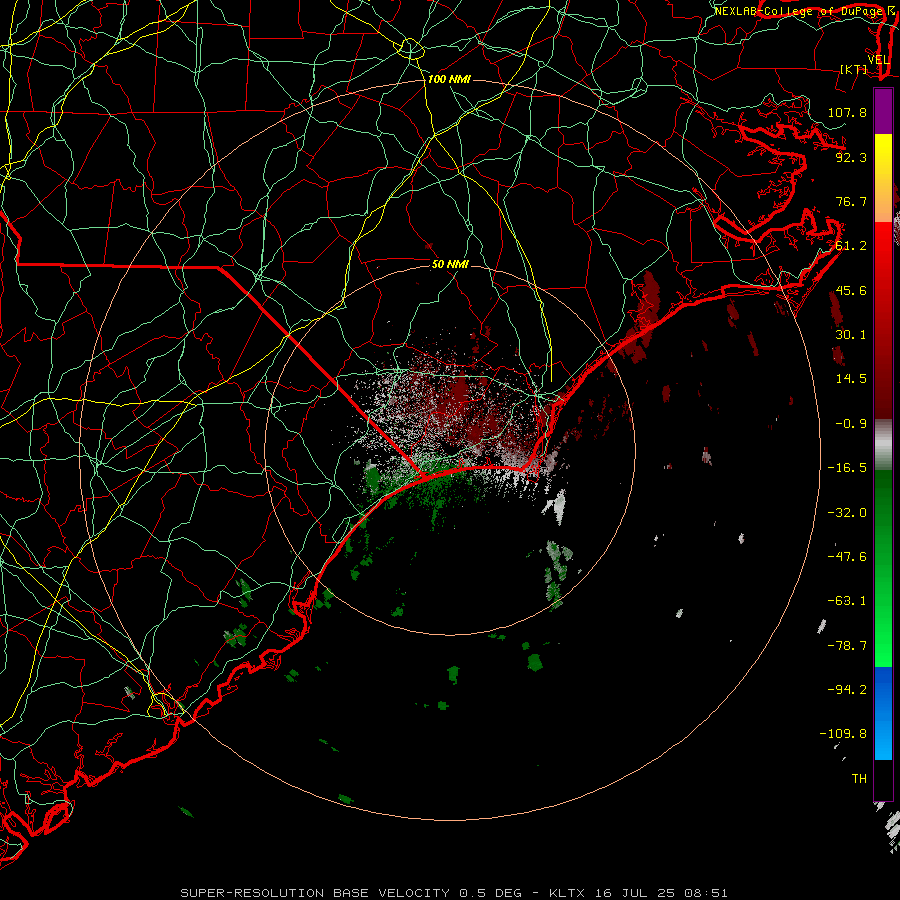This screenshot has height=900, width=900.
Task: Click the purple segment of the color bar
Action: 883,111
